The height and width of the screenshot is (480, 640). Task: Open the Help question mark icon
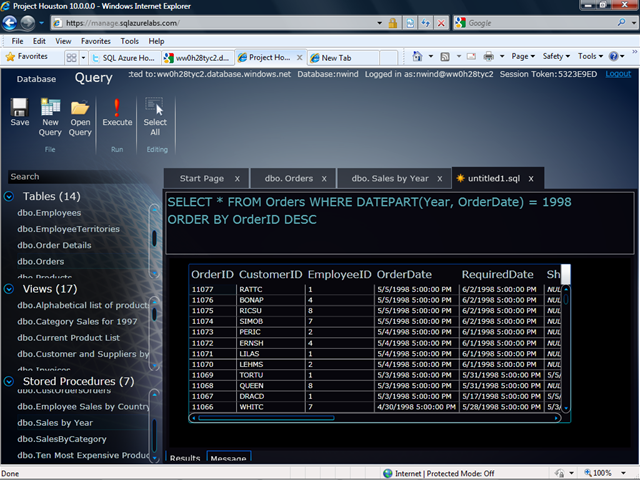(613, 56)
